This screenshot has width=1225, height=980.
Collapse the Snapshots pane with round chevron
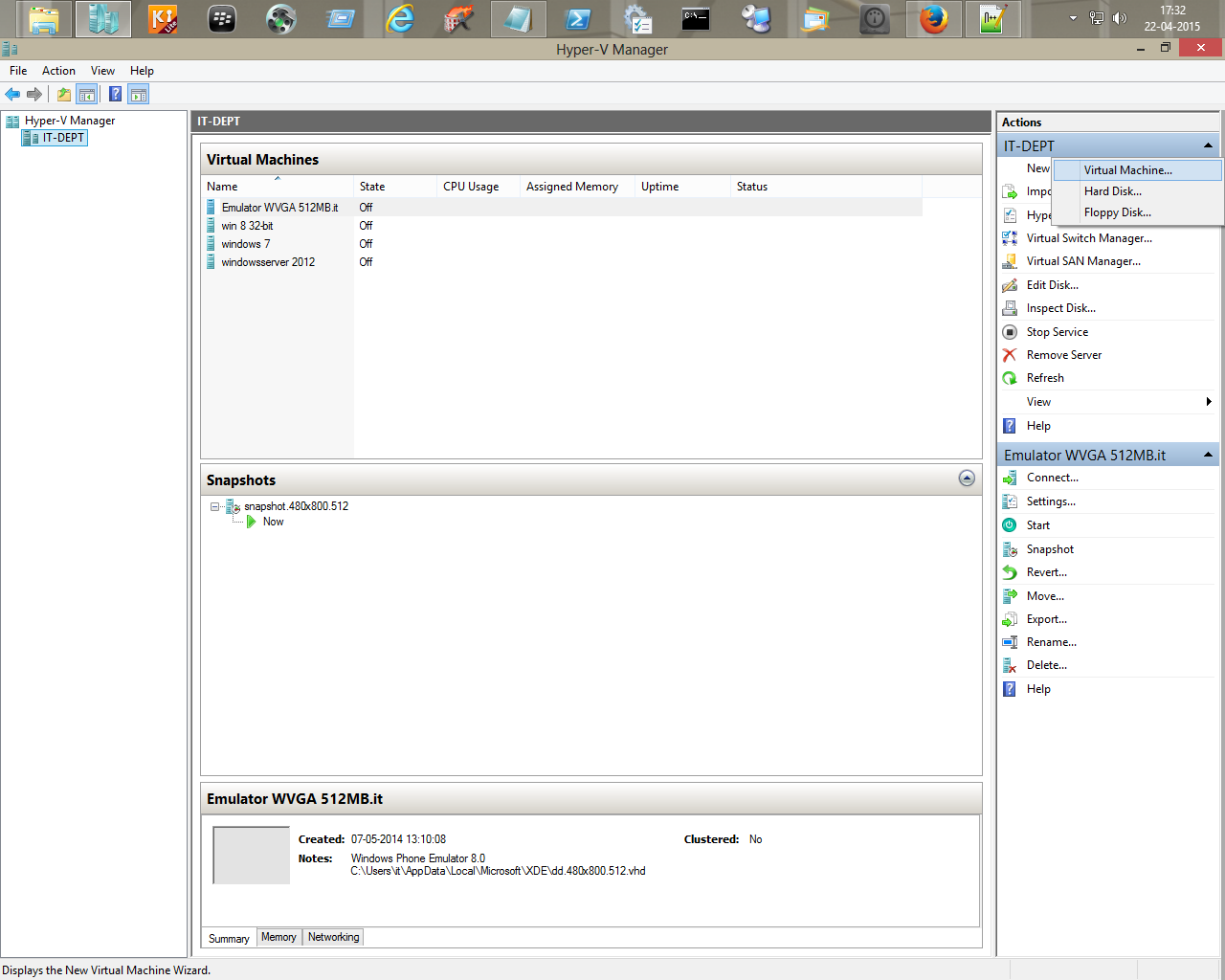click(x=967, y=479)
